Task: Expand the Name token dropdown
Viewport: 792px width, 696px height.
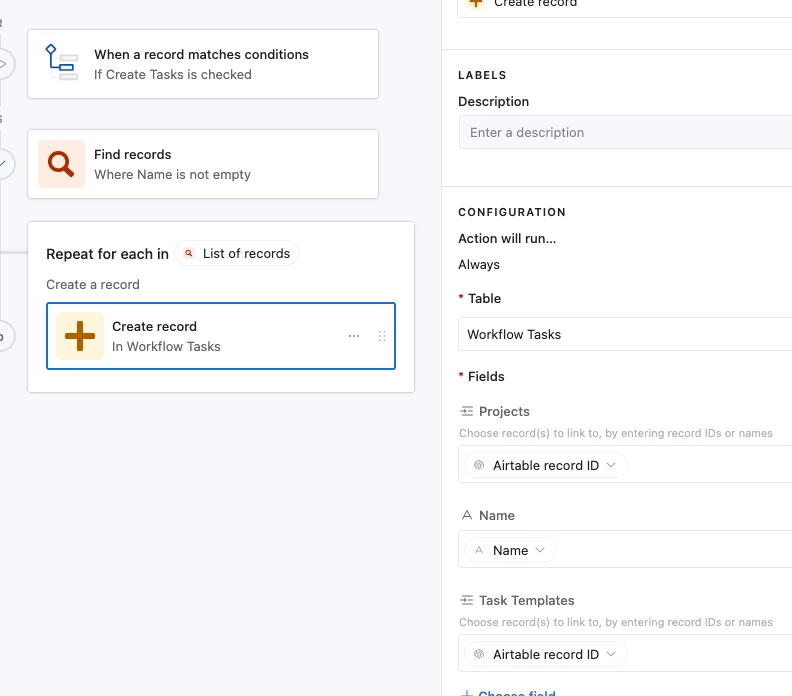Action: pyautogui.click(x=511, y=550)
